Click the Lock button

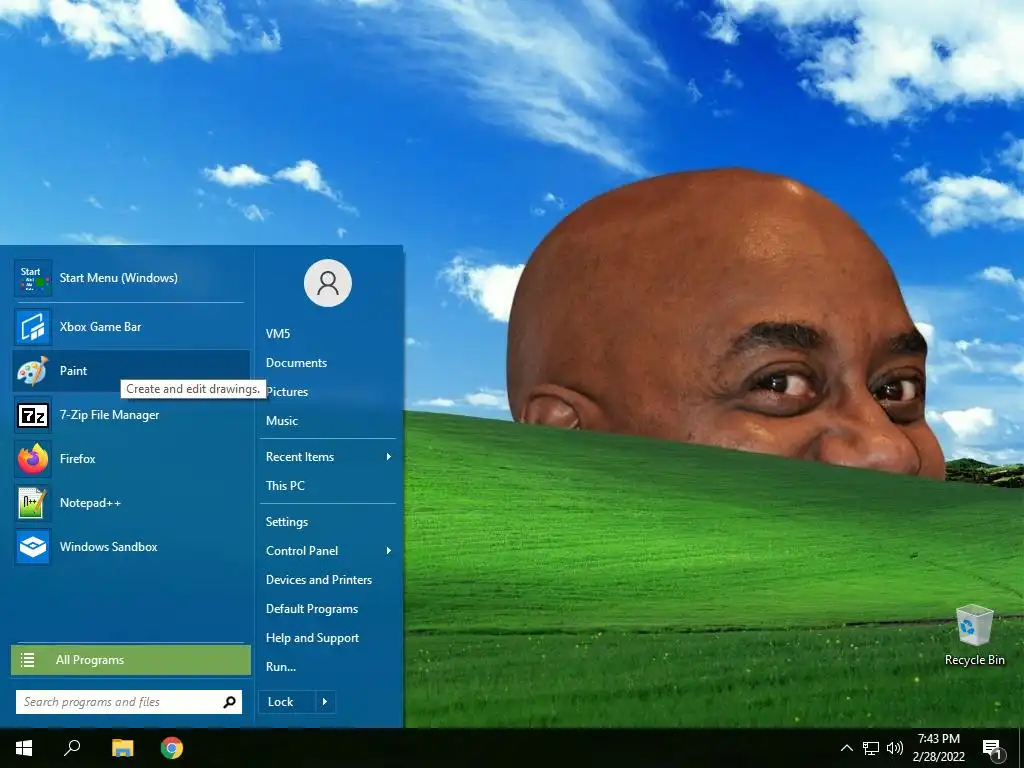287,702
